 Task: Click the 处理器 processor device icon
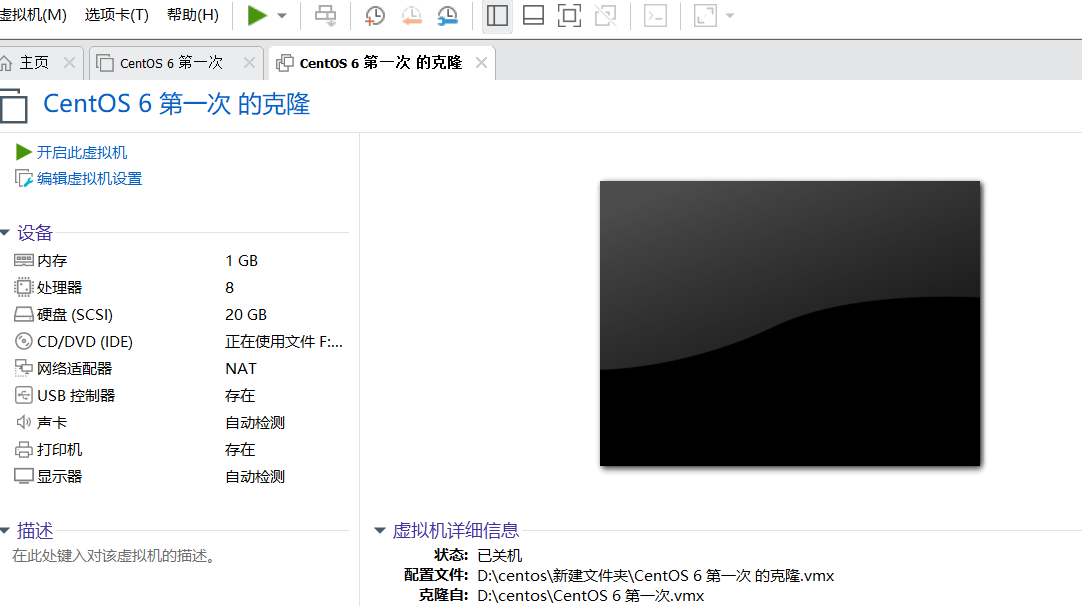[23, 287]
